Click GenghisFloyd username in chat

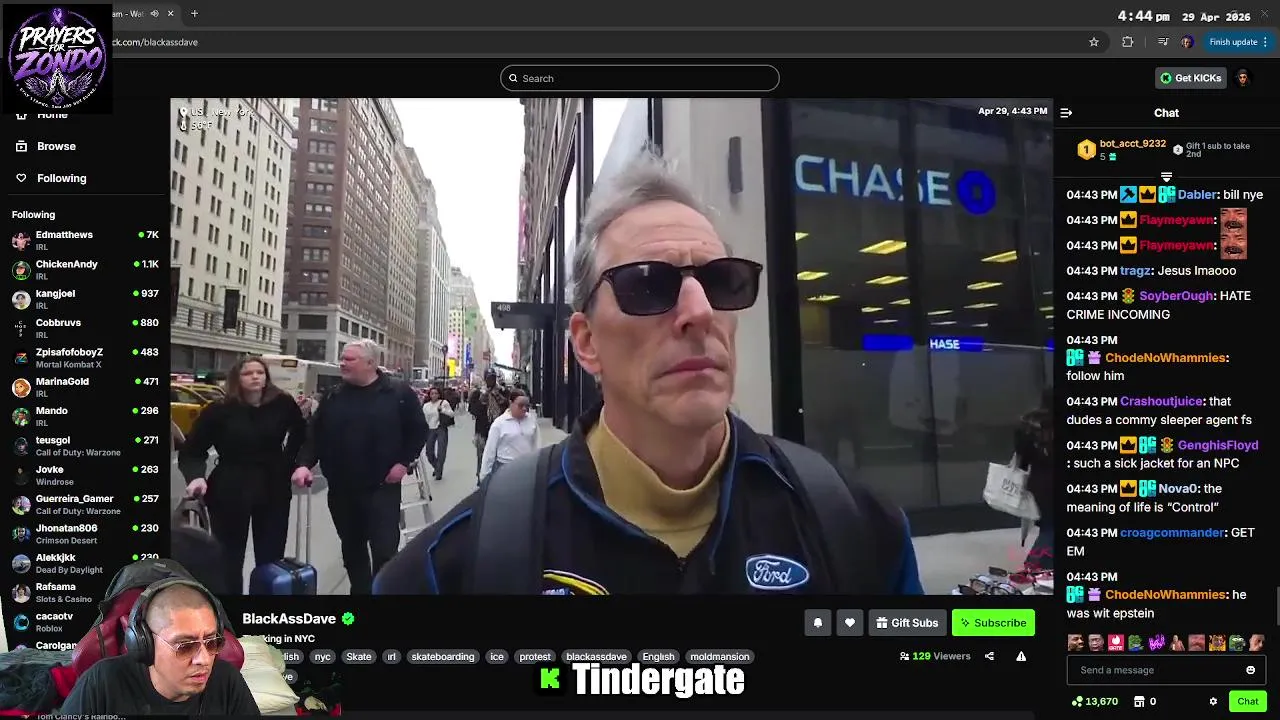[1218, 445]
